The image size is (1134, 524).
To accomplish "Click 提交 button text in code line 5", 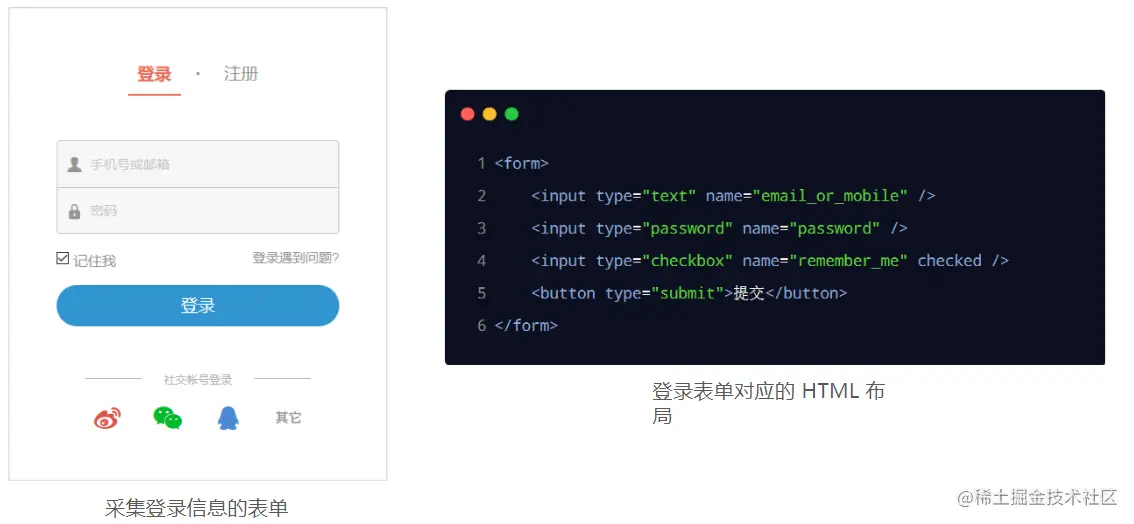I will (749, 293).
